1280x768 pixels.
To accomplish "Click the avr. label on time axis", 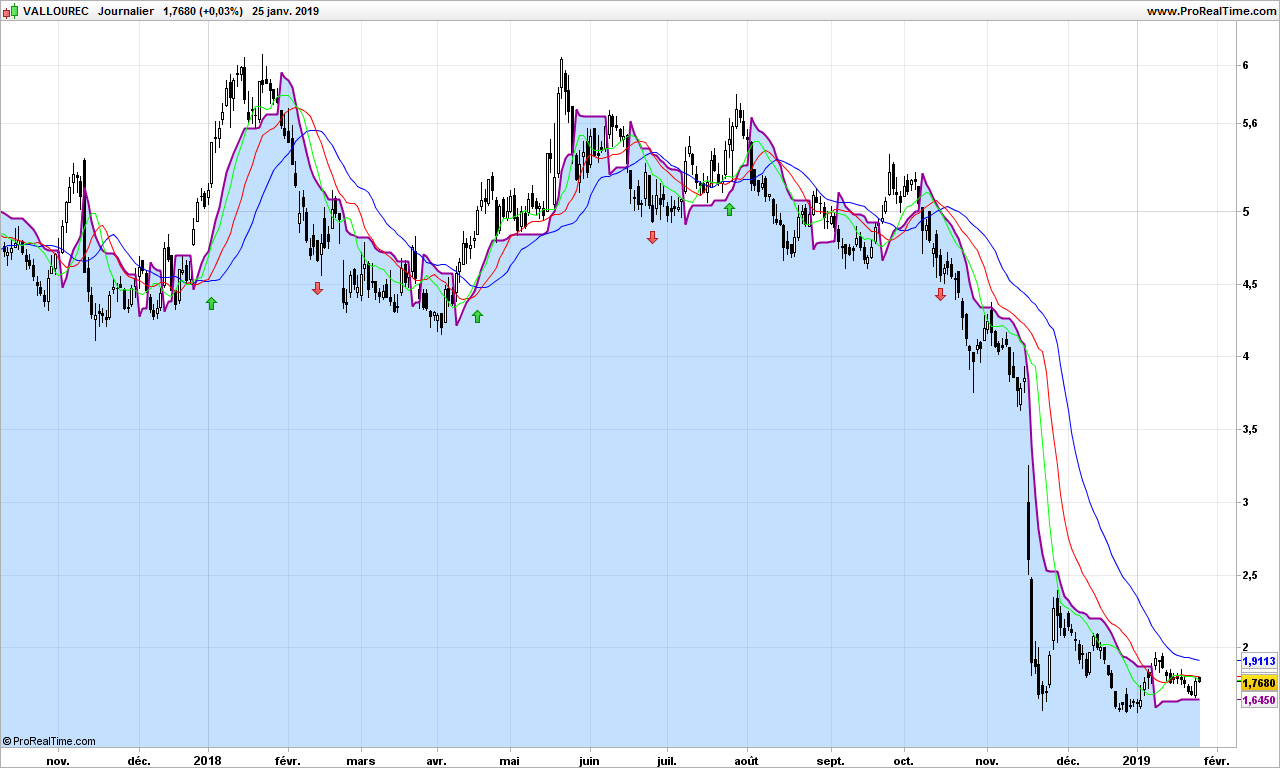I will [436, 760].
